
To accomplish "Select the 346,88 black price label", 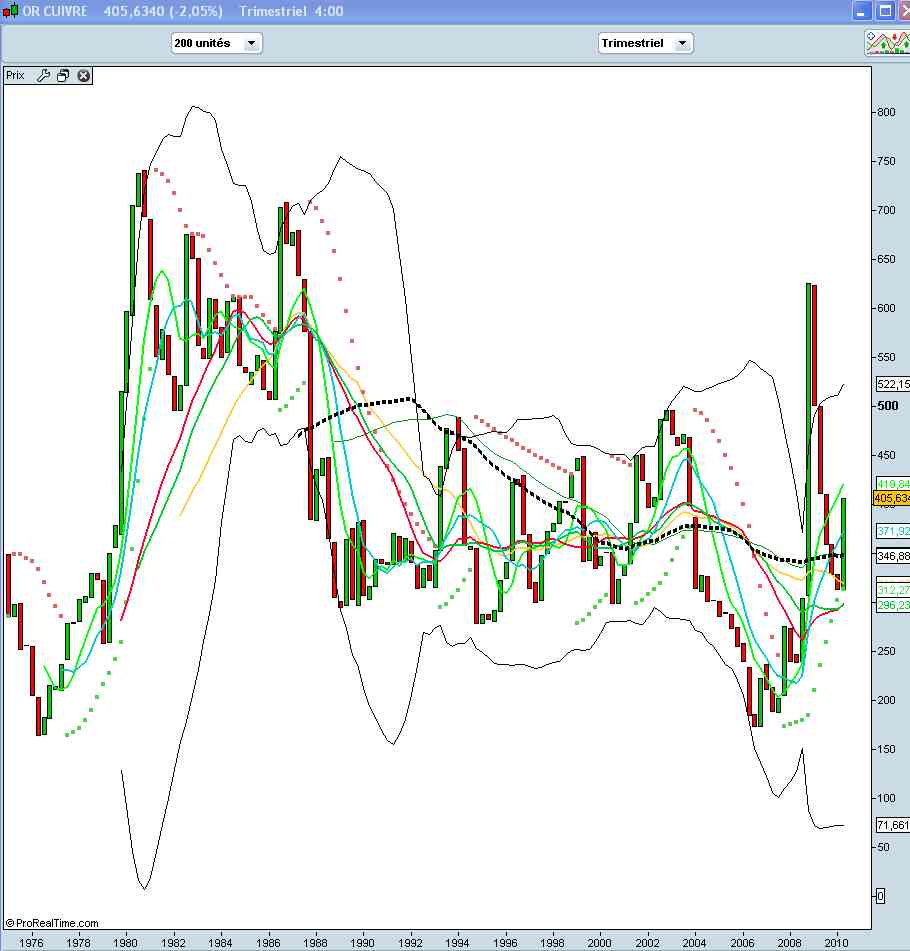I will click(x=891, y=555).
